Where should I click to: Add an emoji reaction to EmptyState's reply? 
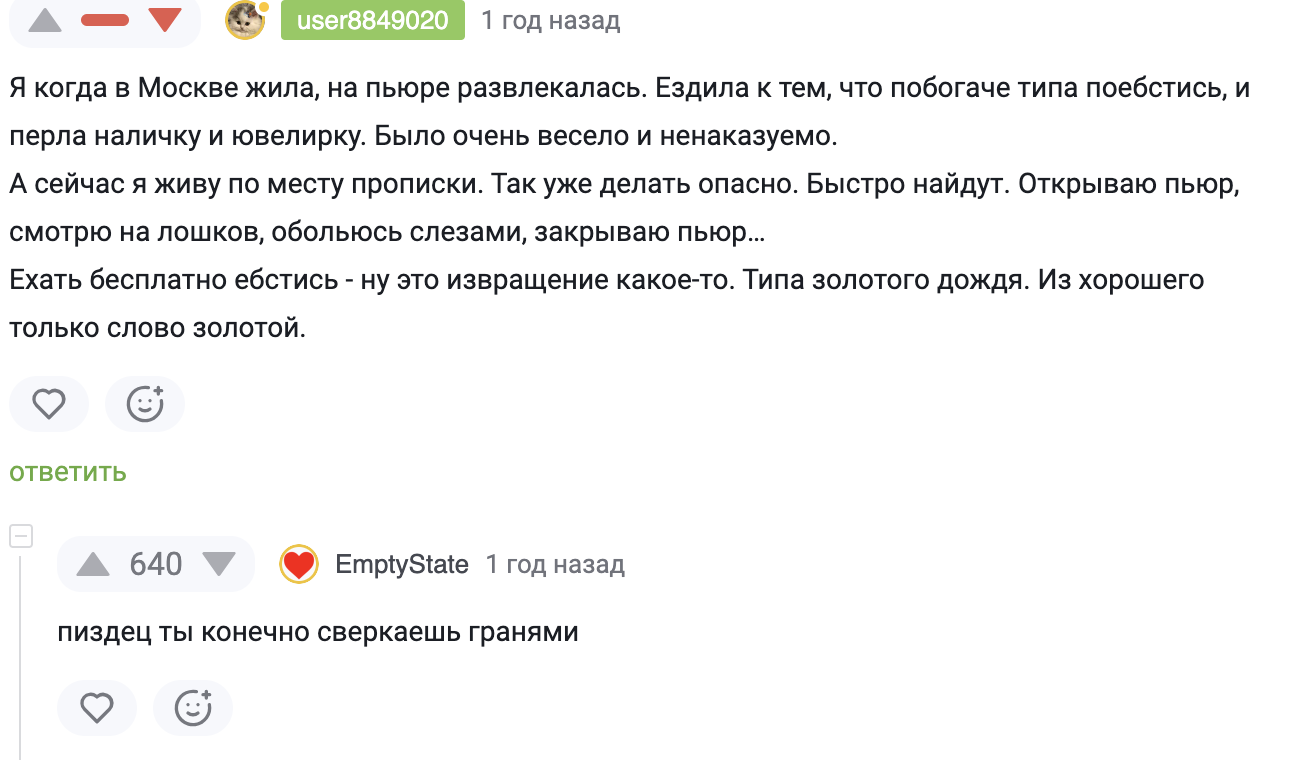tap(193, 708)
